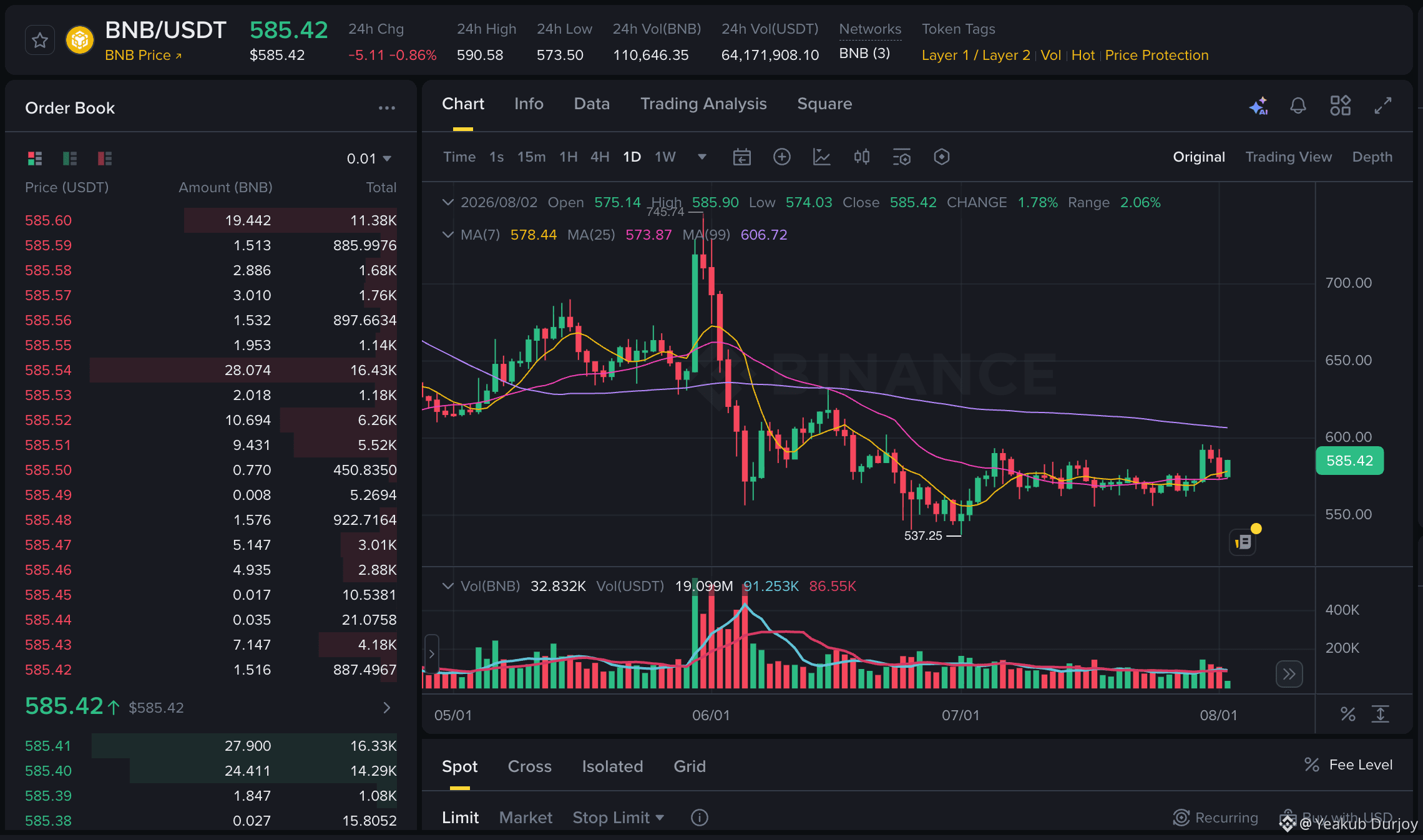Add BNB/USDT to favorites with star icon
Viewport: 1423px width, 840px height.
[x=40, y=41]
